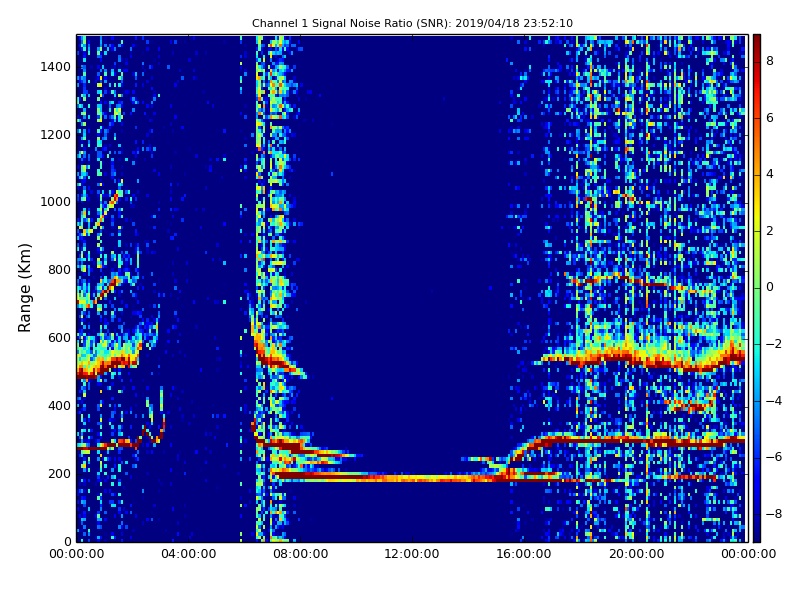Click the colorbar label 8
Screen dimensions: 800x600
(x=770, y=61)
